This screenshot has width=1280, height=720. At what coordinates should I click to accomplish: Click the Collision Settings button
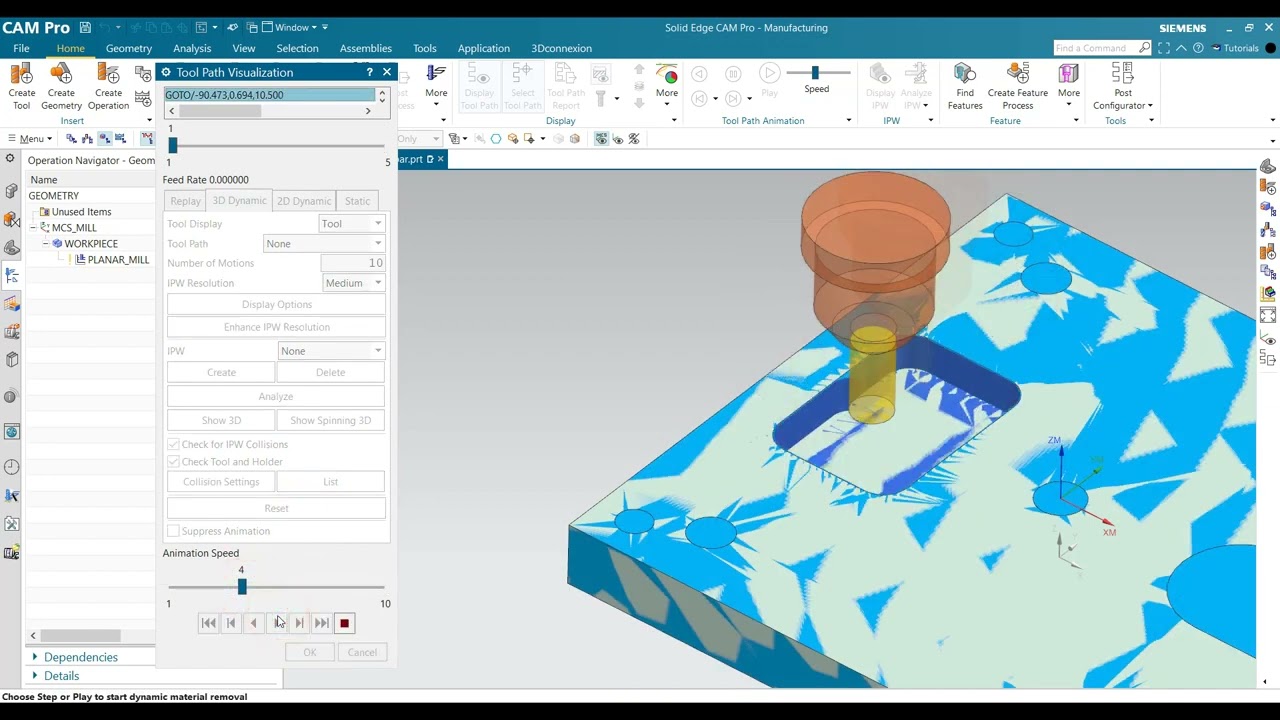pyautogui.click(x=221, y=482)
